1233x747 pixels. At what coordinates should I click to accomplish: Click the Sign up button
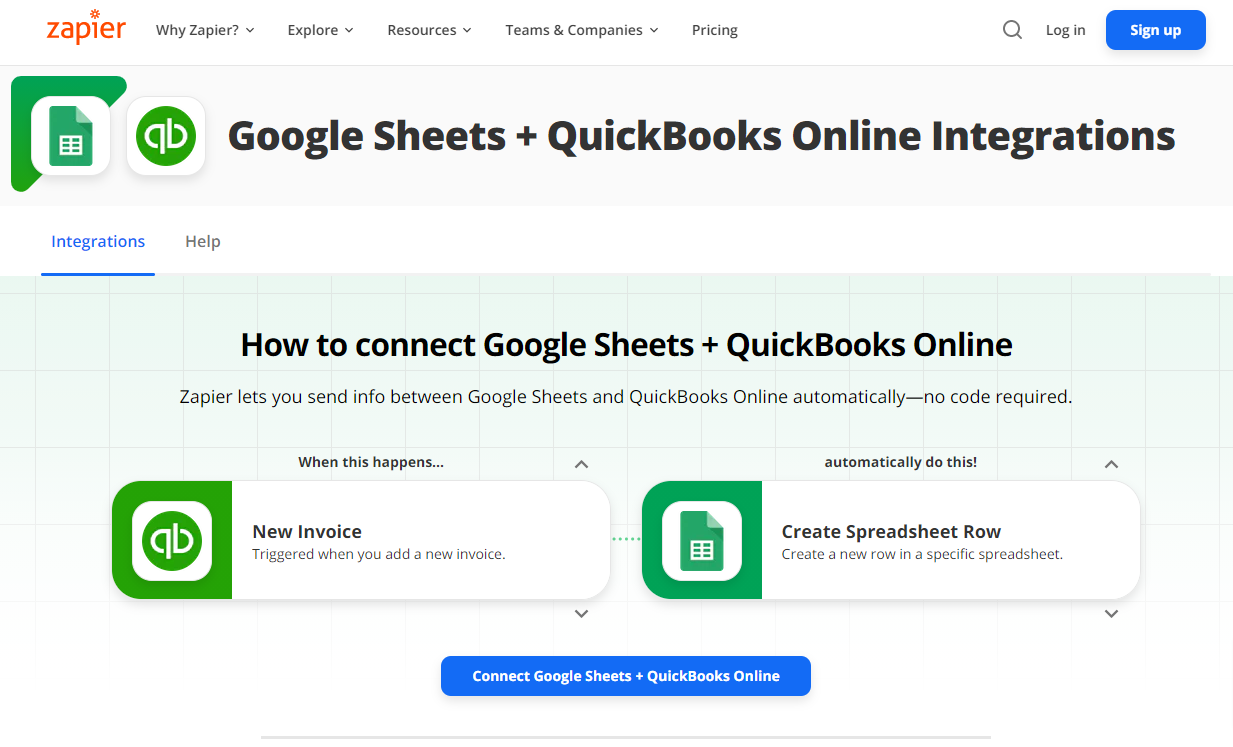coord(1156,30)
